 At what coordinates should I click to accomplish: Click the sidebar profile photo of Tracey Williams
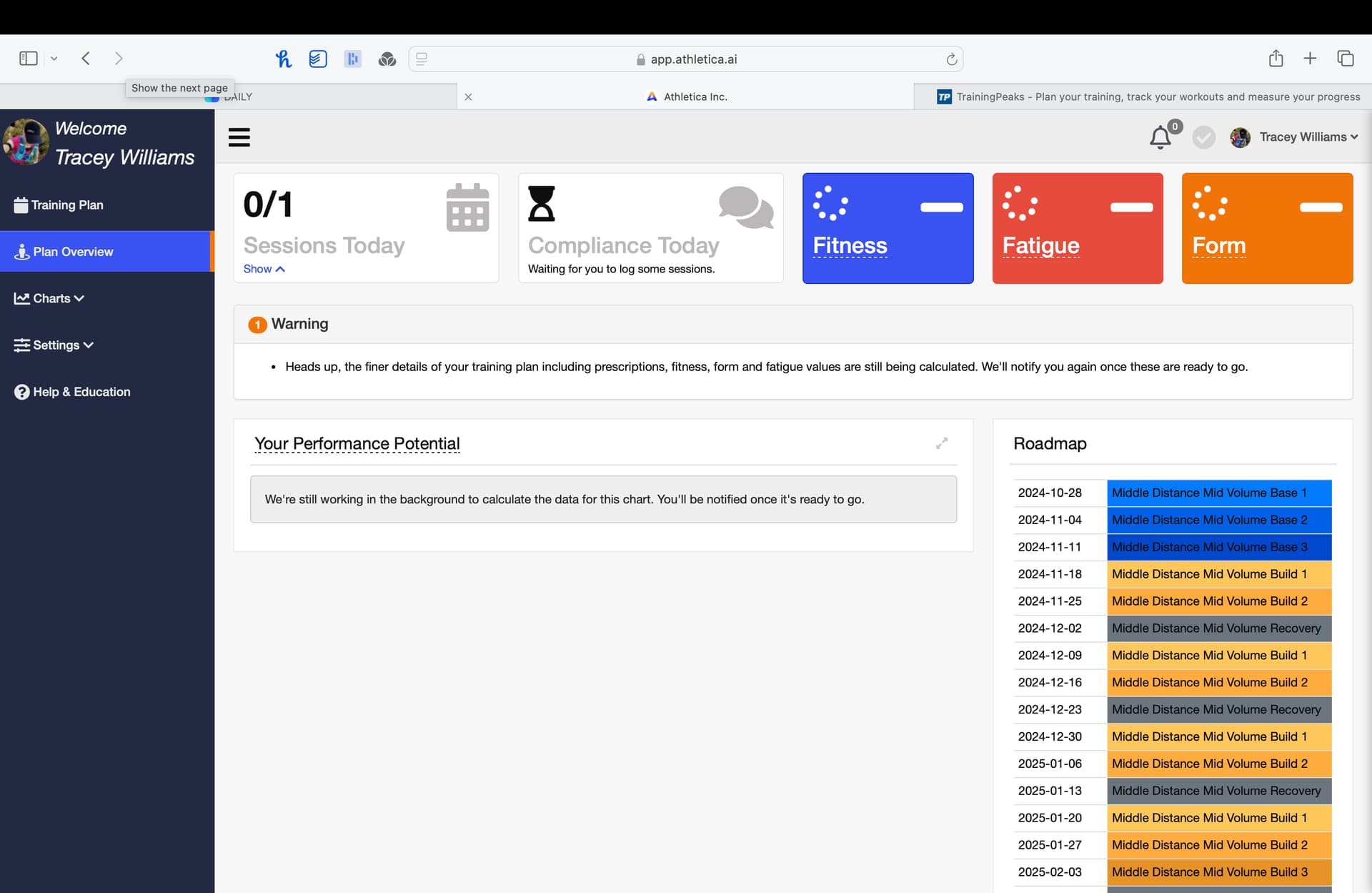pyautogui.click(x=26, y=142)
